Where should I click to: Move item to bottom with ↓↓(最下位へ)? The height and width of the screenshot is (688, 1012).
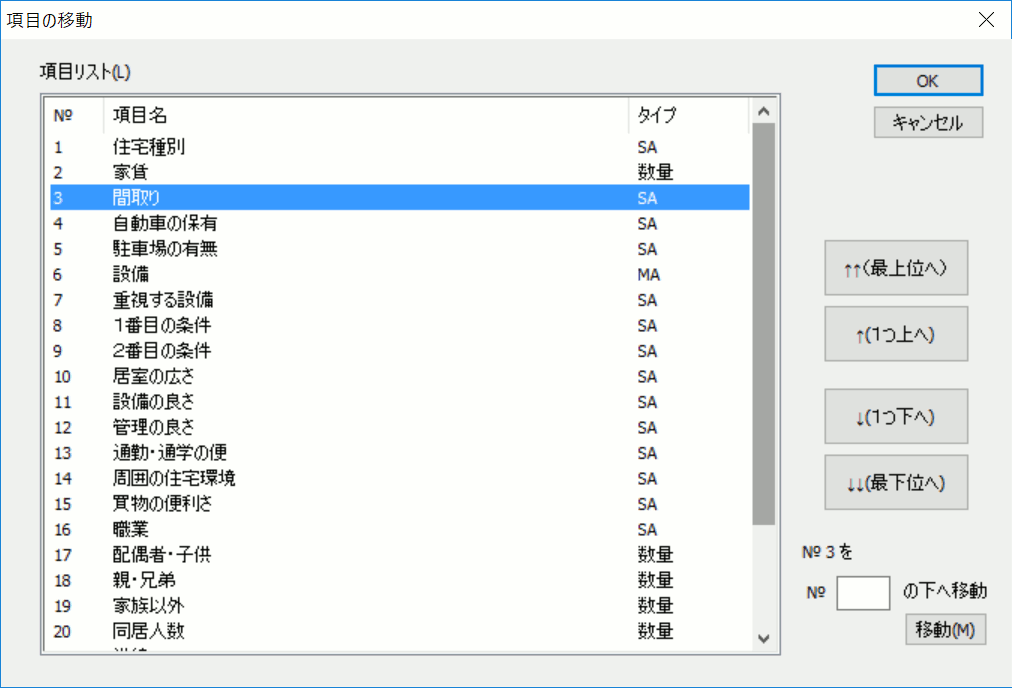click(896, 482)
